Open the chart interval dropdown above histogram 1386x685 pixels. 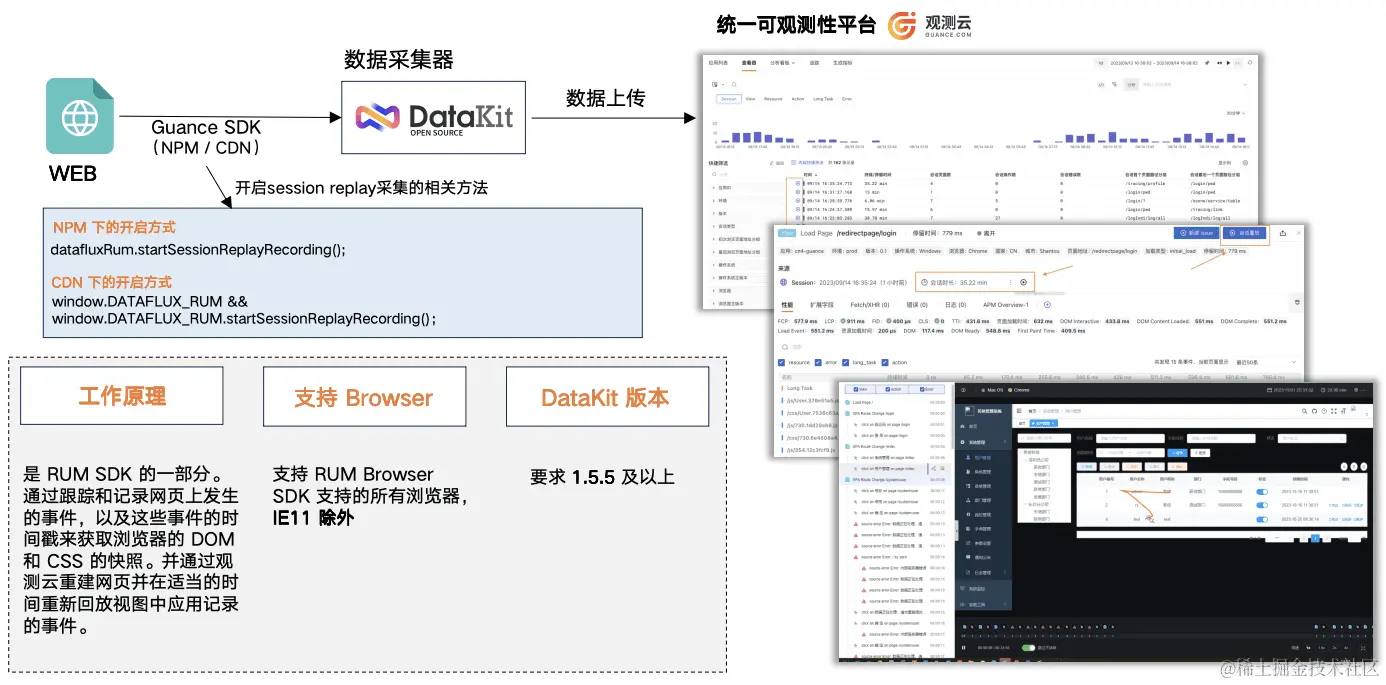(x=1235, y=113)
